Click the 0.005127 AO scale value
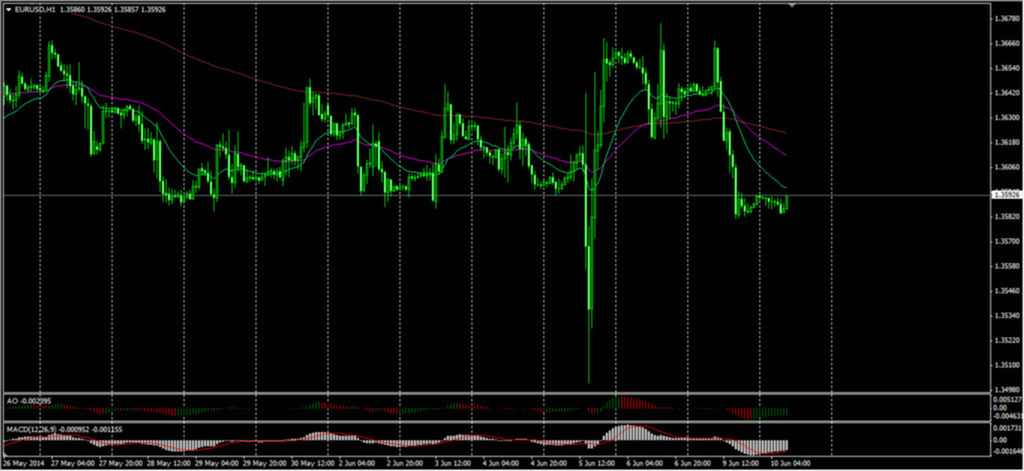This screenshot has height=471, width=1024. pos(1003,398)
